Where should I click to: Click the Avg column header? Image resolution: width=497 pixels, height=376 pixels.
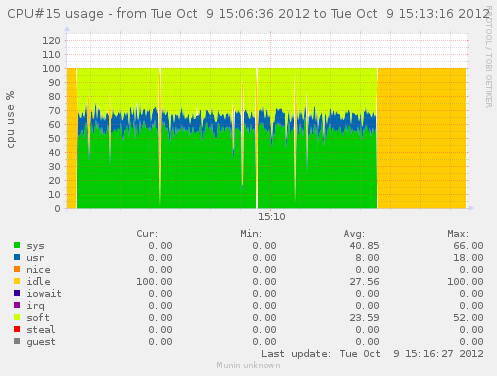point(354,234)
